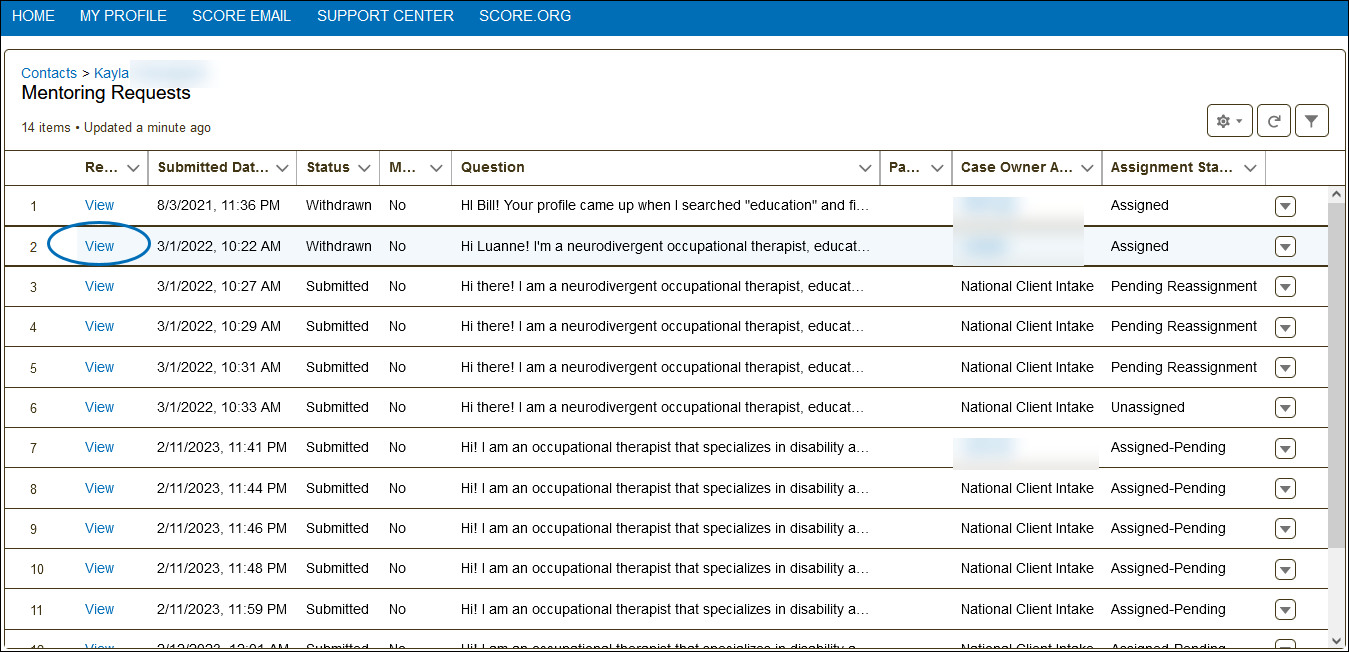Expand Assignment Status column header menu
The image size is (1349, 652).
click(1250, 168)
